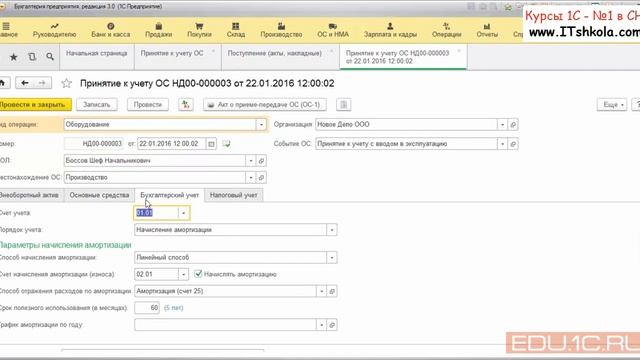Viewport: 640px width, 360px height.
Task: Expand the Вид операции dropdown
Action: [x=261, y=124]
